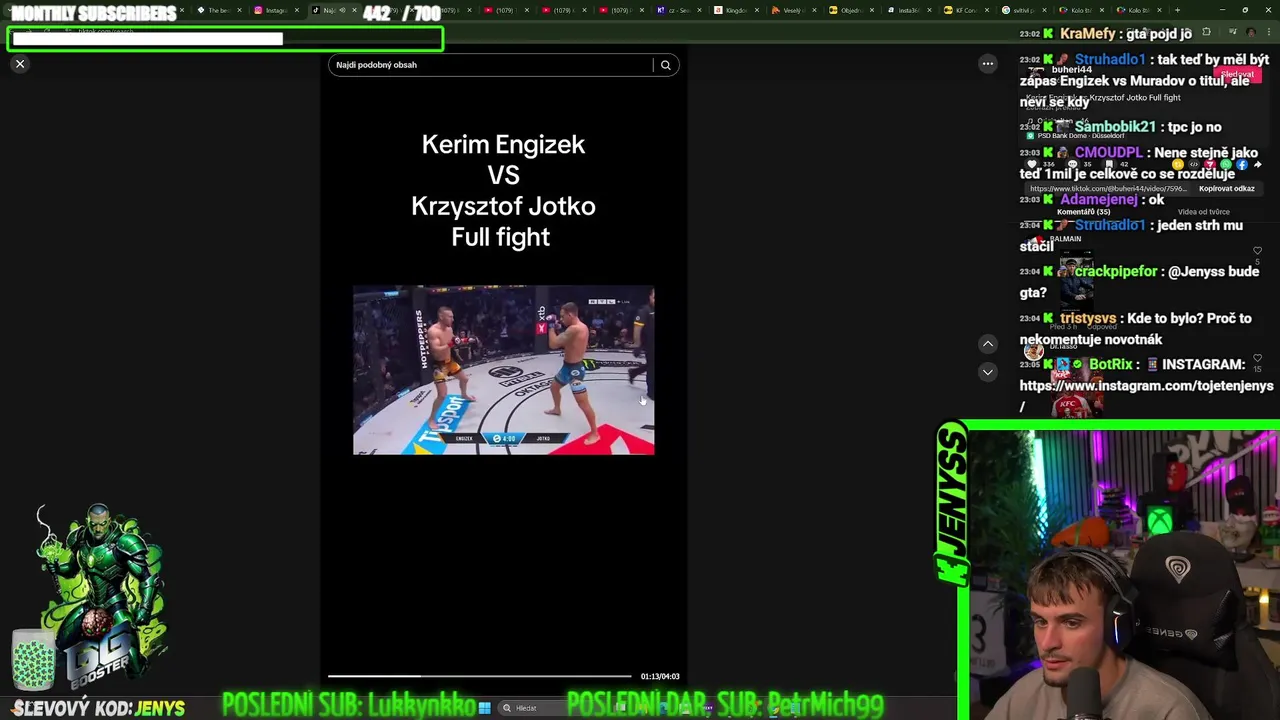Click the search magnifier icon beside Najdi podobný obsah
The width and height of the screenshot is (1280, 720).
[665, 65]
